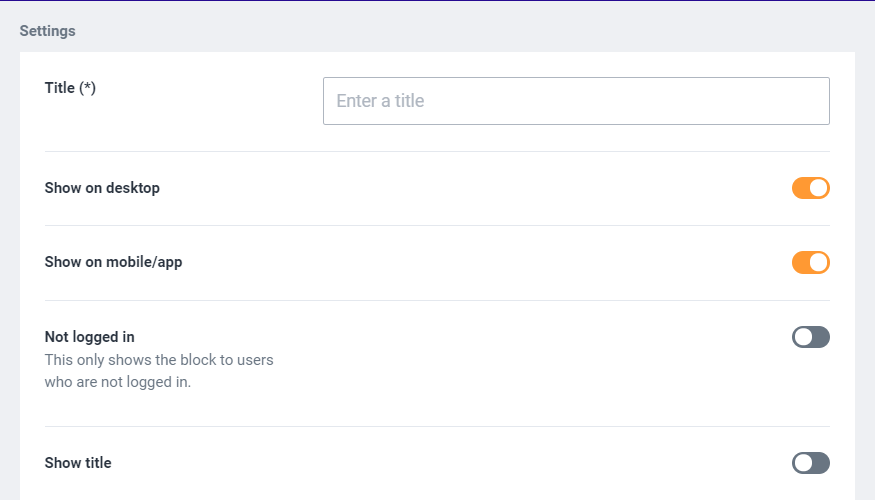Click the "Enter a title" placeholder text
The image size is (875, 500).
380,101
